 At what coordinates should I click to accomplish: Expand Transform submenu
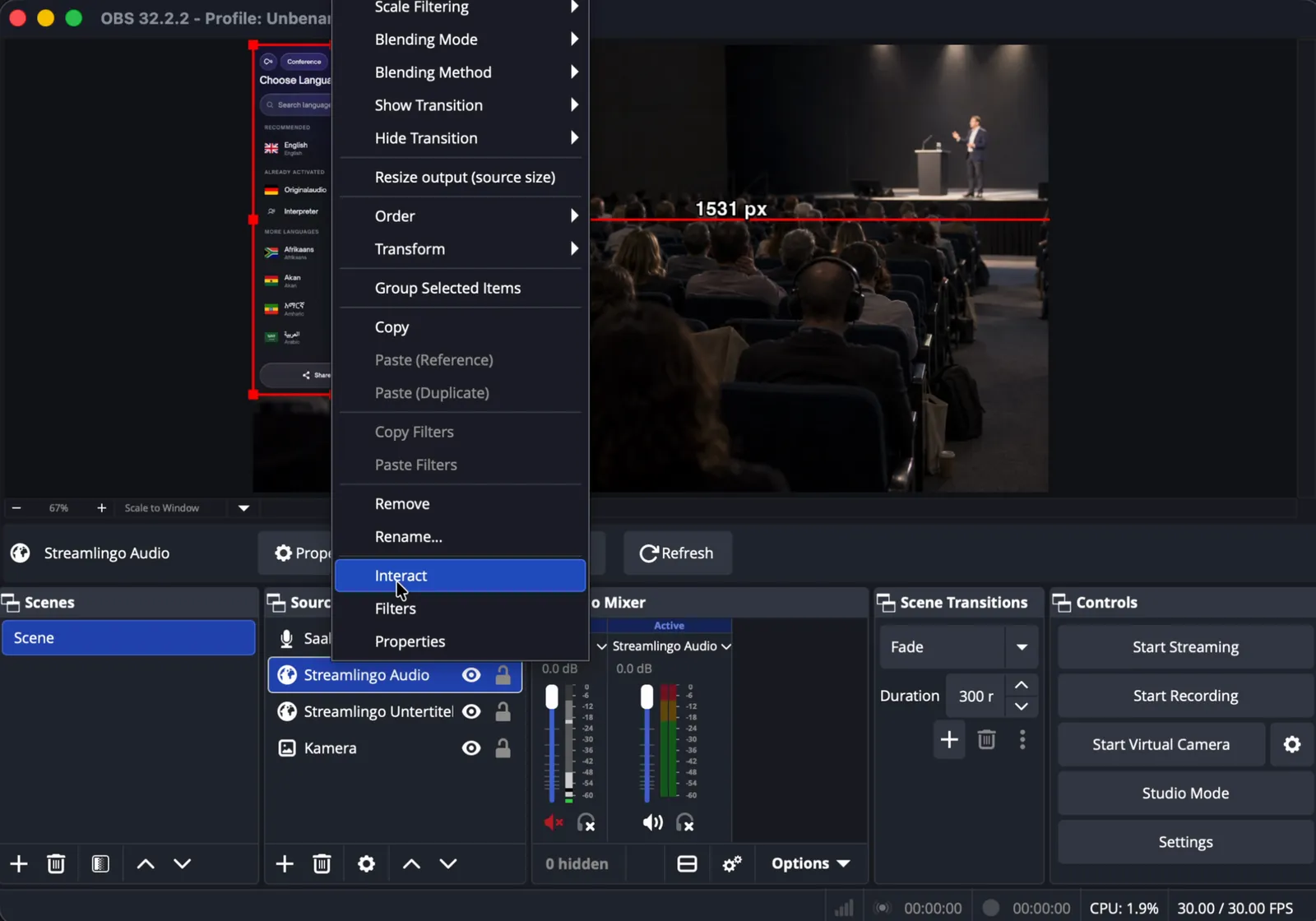[x=461, y=249]
